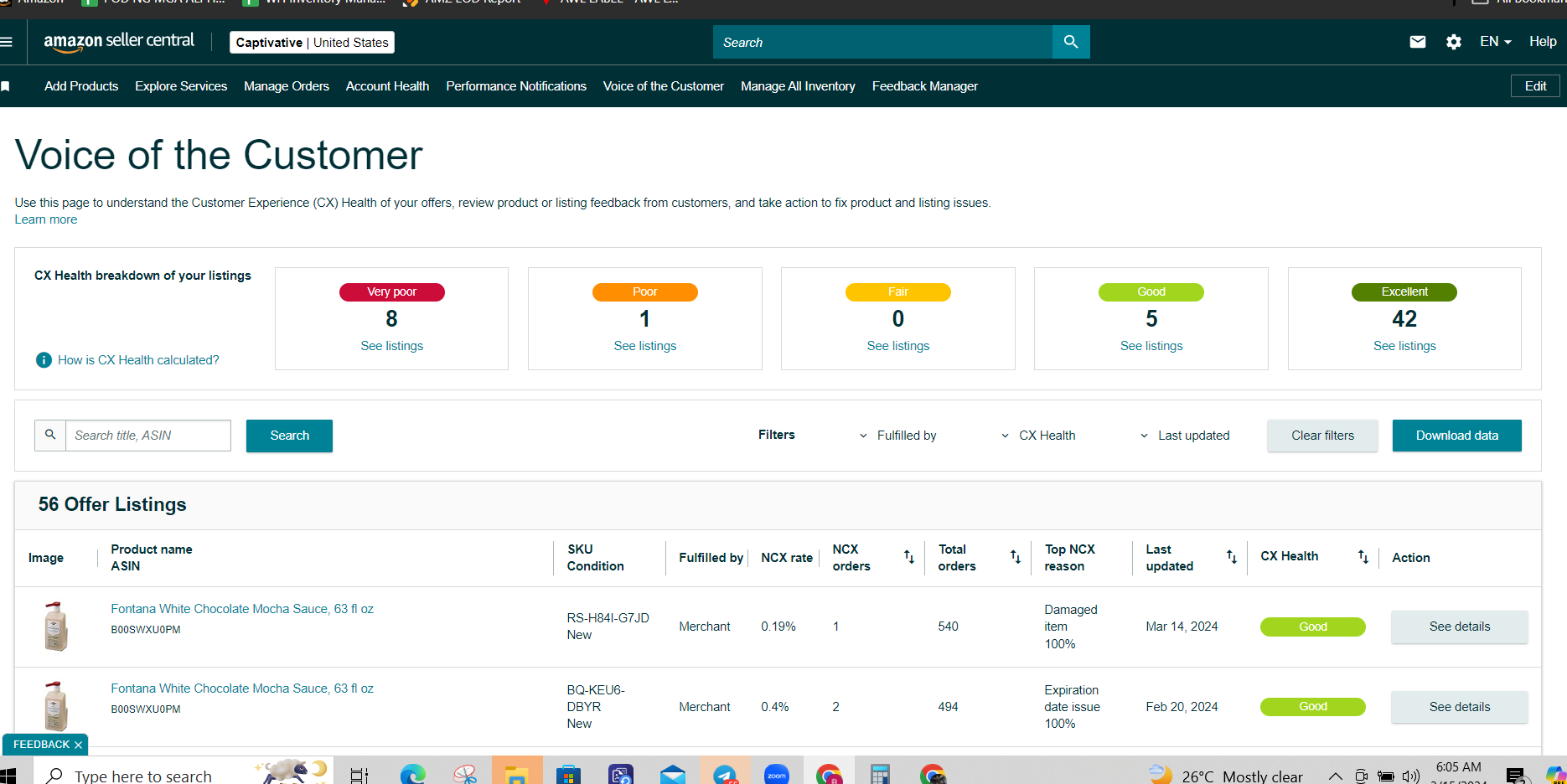Open the hamburger navigation menu

click(6, 42)
